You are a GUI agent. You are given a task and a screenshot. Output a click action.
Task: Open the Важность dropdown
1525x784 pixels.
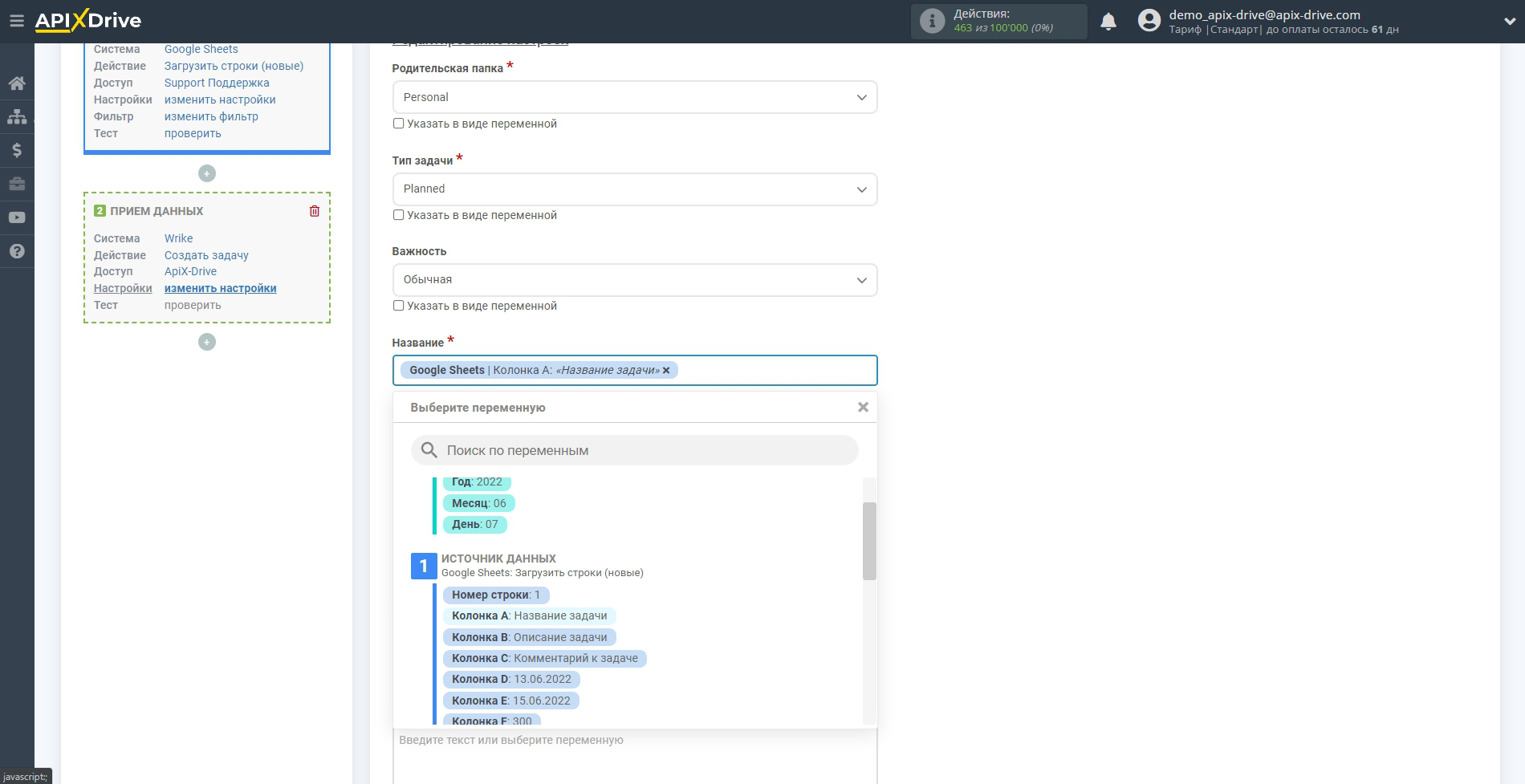coord(635,280)
